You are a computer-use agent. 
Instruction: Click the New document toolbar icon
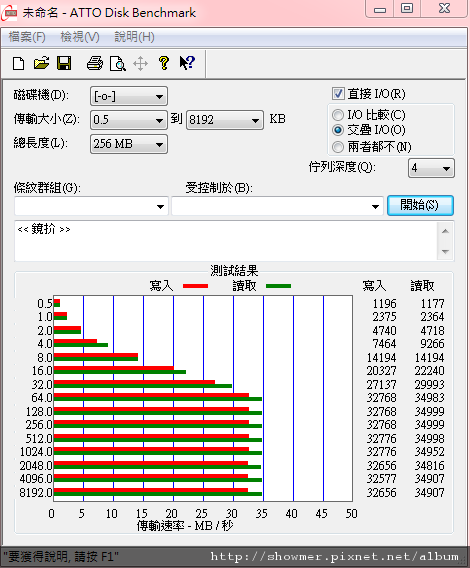18,64
